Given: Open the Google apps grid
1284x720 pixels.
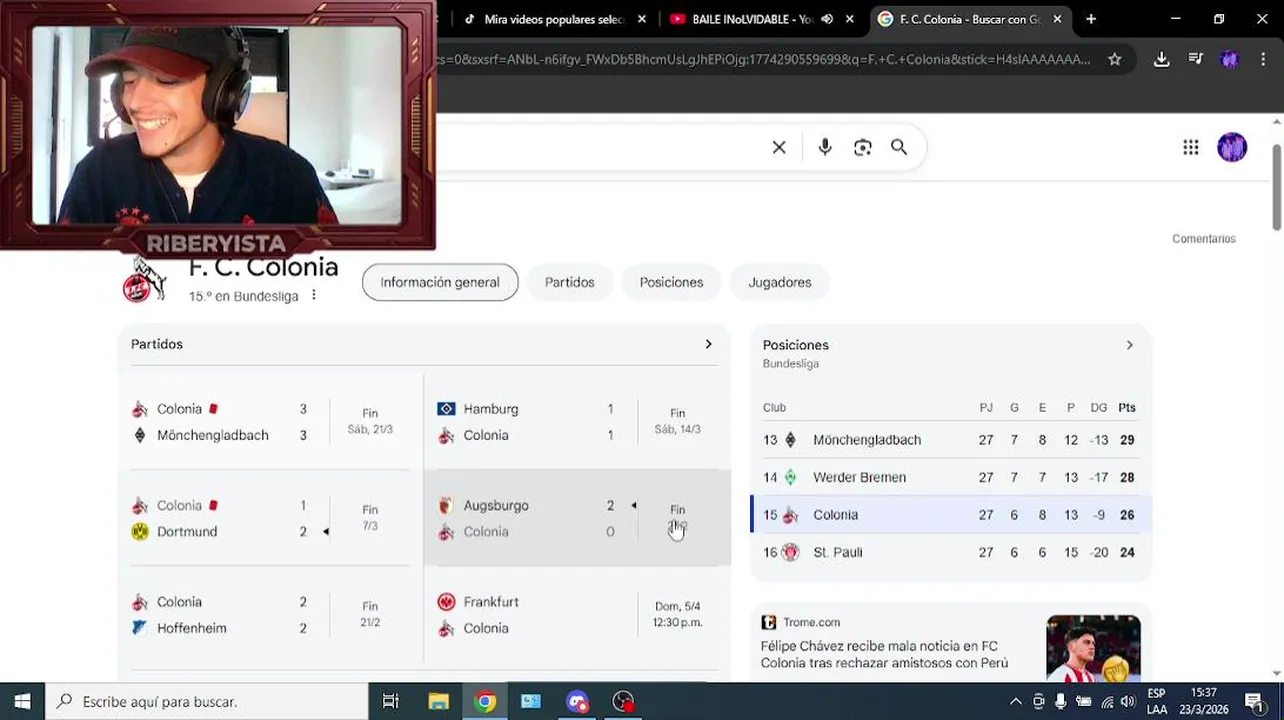Looking at the screenshot, I should pyautogui.click(x=1190, y=147).
